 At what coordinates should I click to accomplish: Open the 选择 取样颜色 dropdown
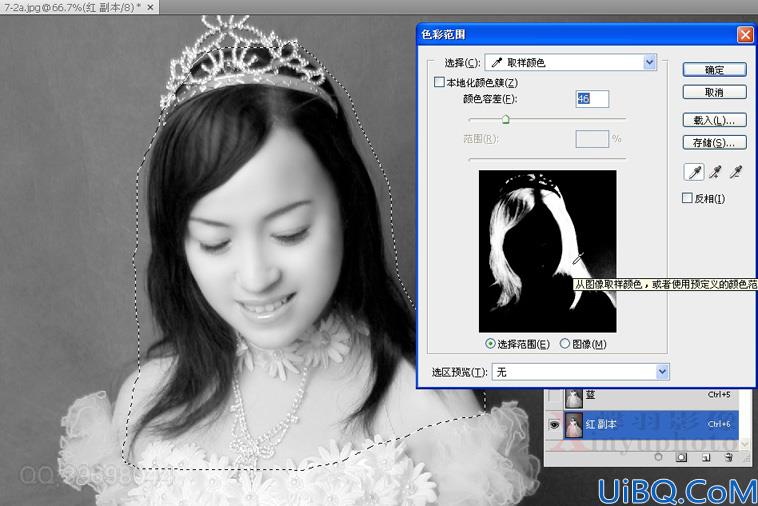pyautogui.click(x=571, y=62)
